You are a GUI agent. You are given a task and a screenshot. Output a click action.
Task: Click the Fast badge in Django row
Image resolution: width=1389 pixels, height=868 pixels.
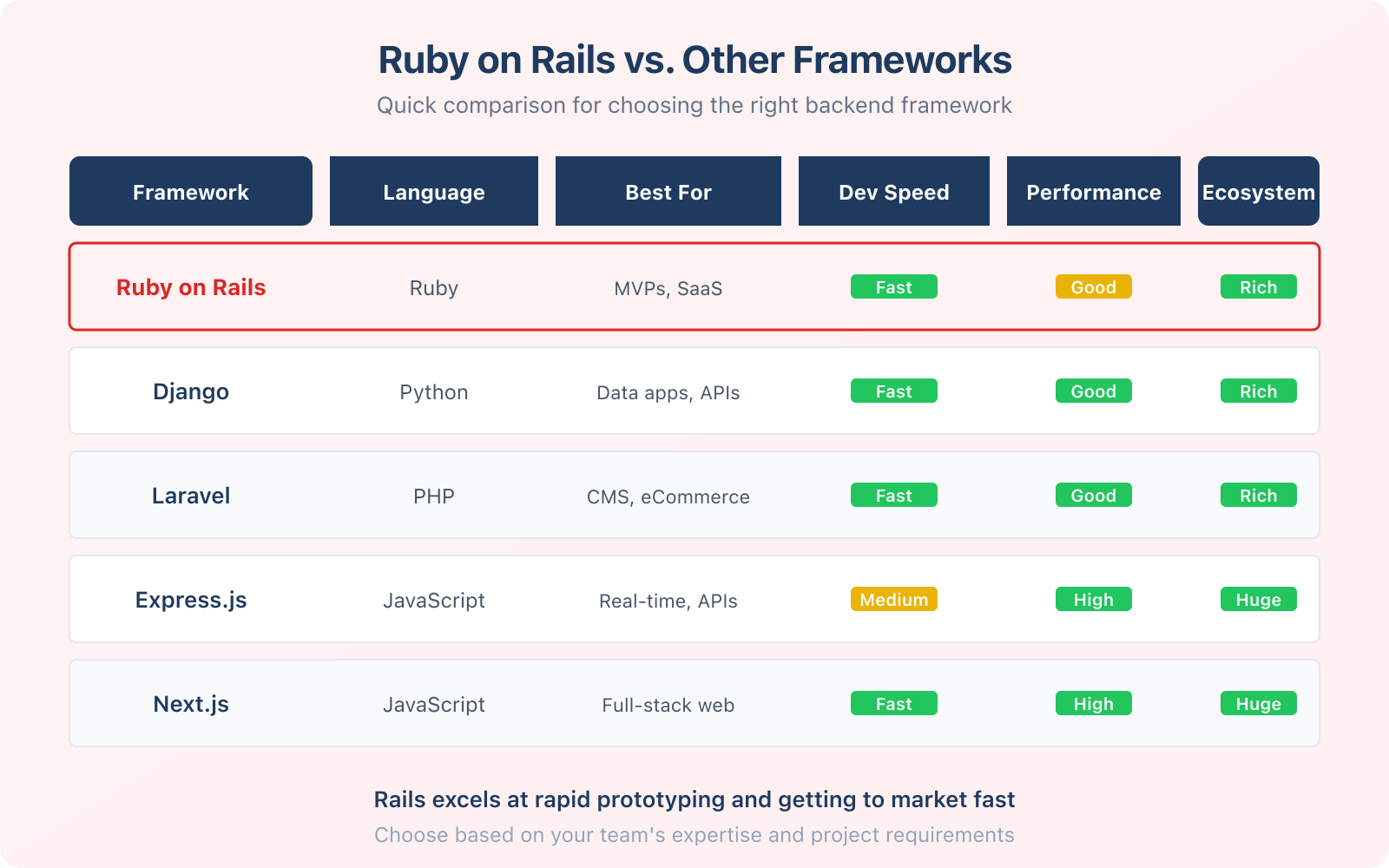coord(893,391)
